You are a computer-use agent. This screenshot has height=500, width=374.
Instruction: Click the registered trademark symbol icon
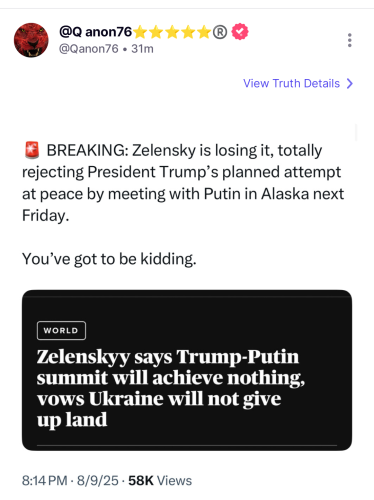pos(220,32)
